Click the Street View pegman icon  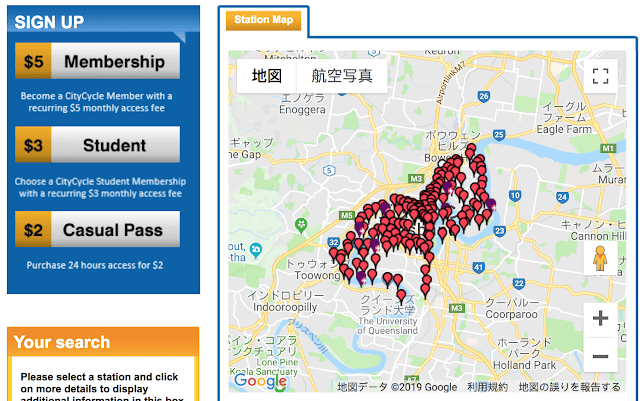(x=600, y=258)
